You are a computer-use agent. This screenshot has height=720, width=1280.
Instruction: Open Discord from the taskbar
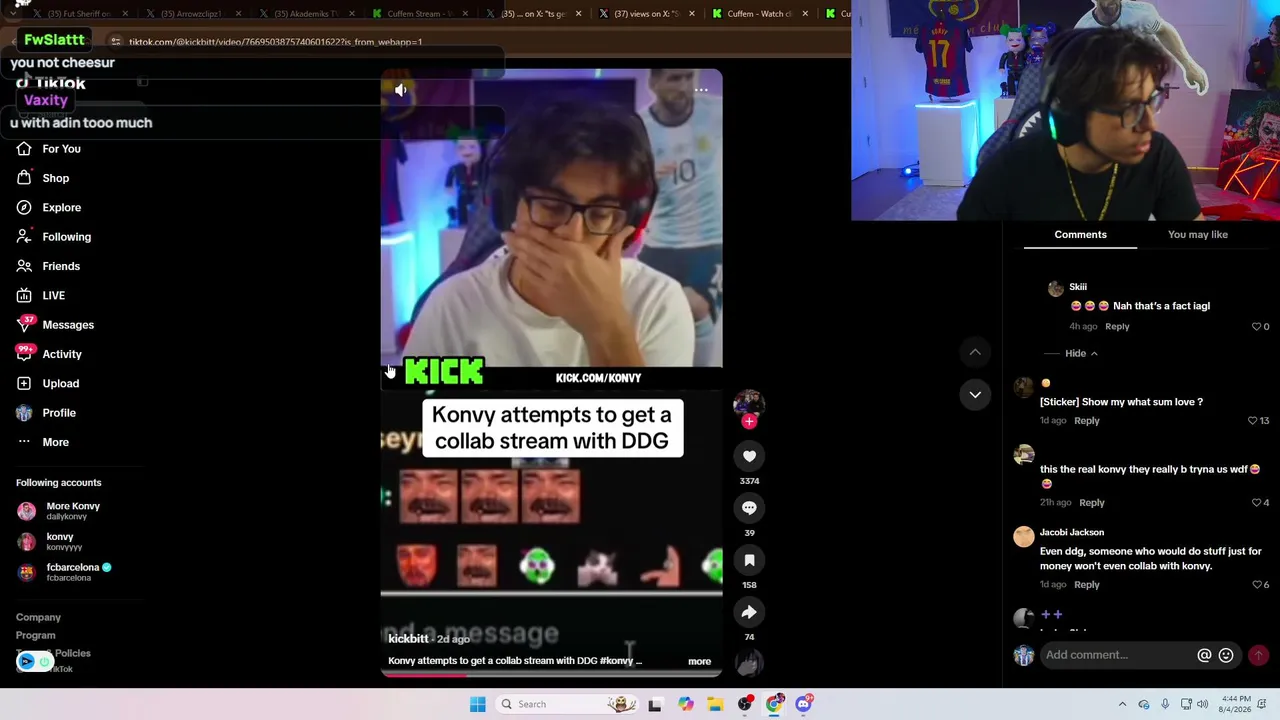point(804,704)
